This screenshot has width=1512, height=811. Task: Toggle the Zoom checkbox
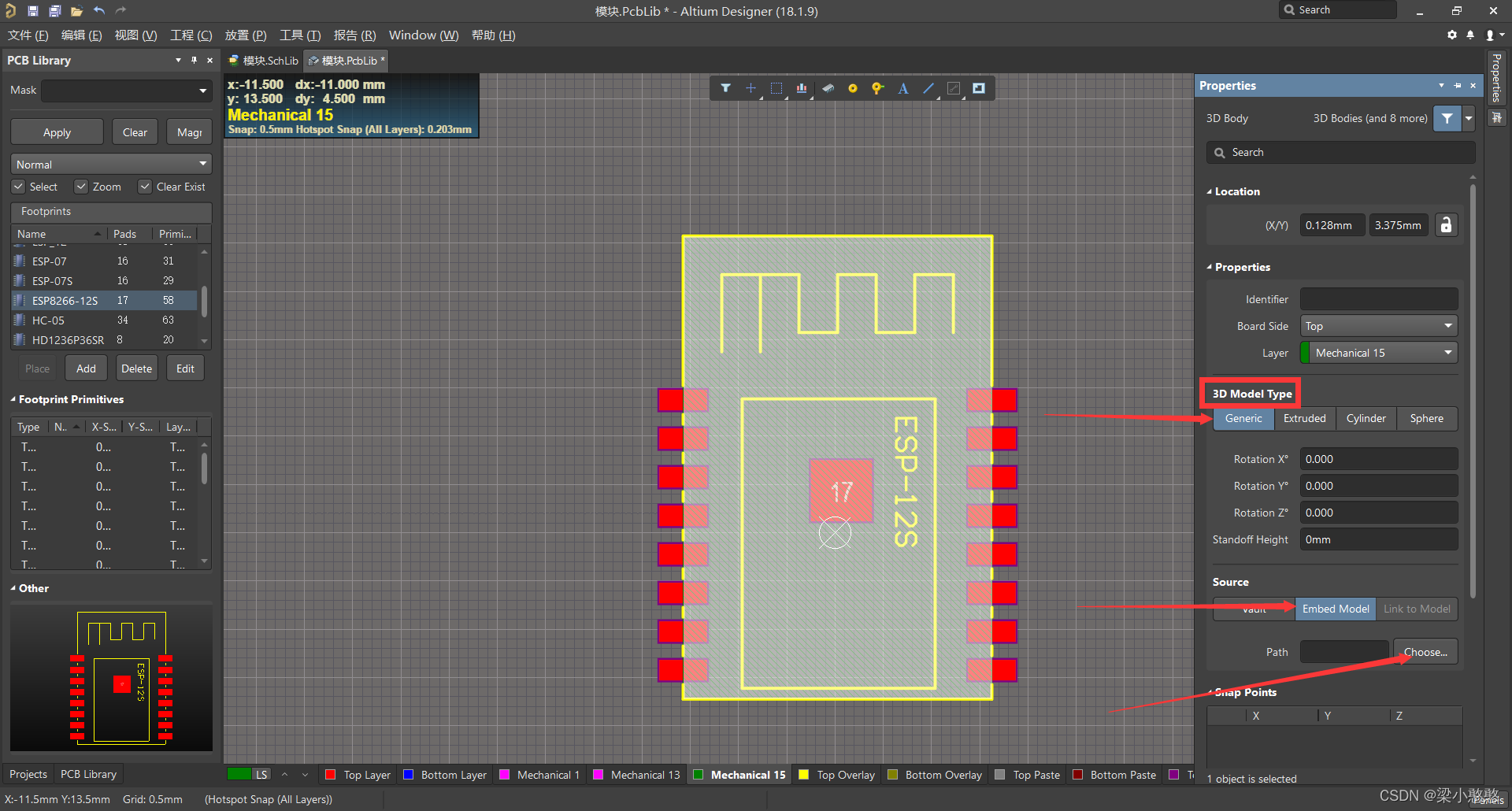tap(81, 187)
